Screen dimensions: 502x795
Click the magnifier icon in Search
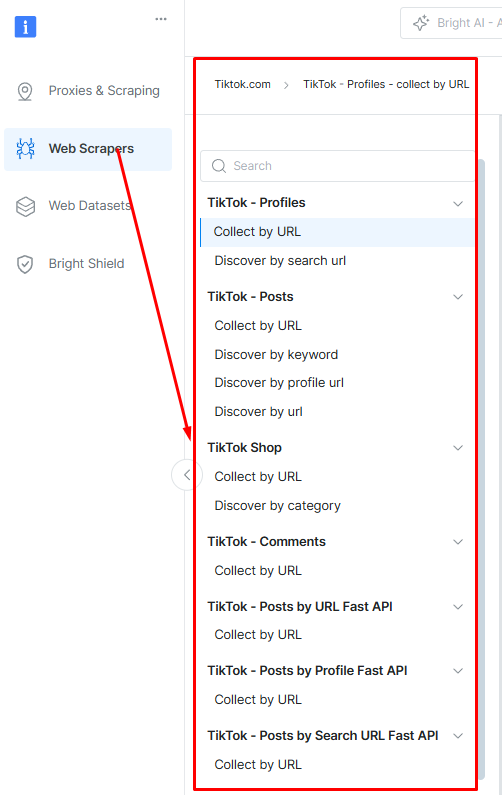219,166
